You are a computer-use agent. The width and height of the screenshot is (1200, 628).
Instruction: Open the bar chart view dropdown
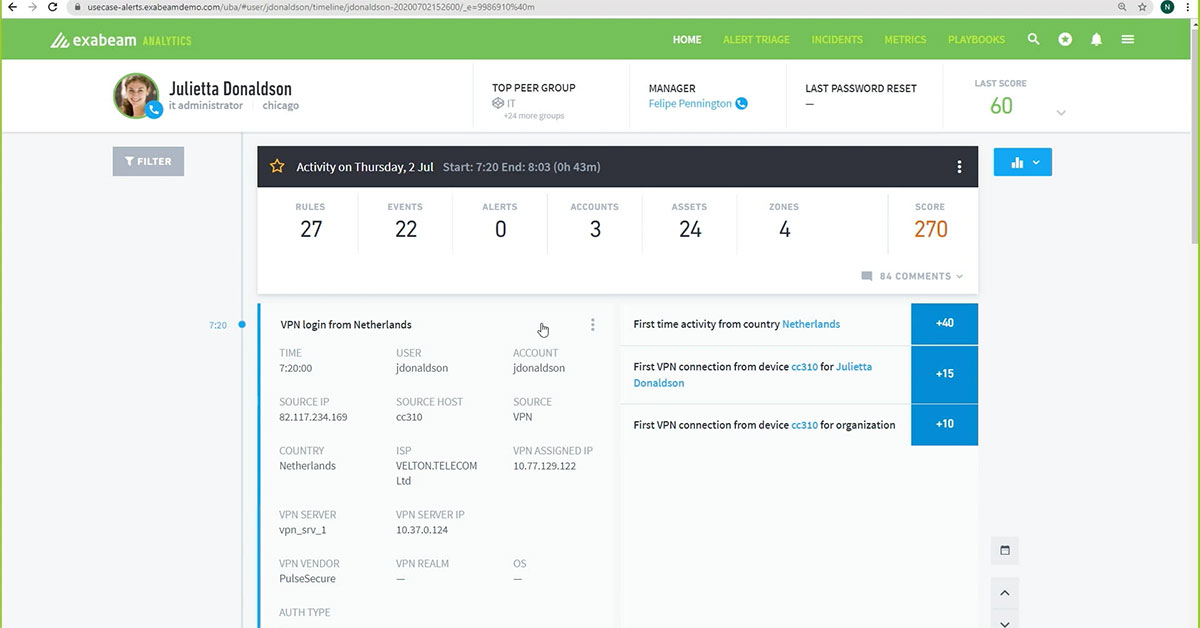[x=1022, y=162]
